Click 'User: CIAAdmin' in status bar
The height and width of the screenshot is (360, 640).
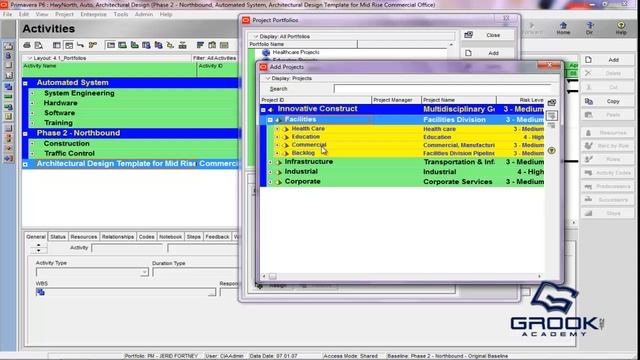point(225,356)
